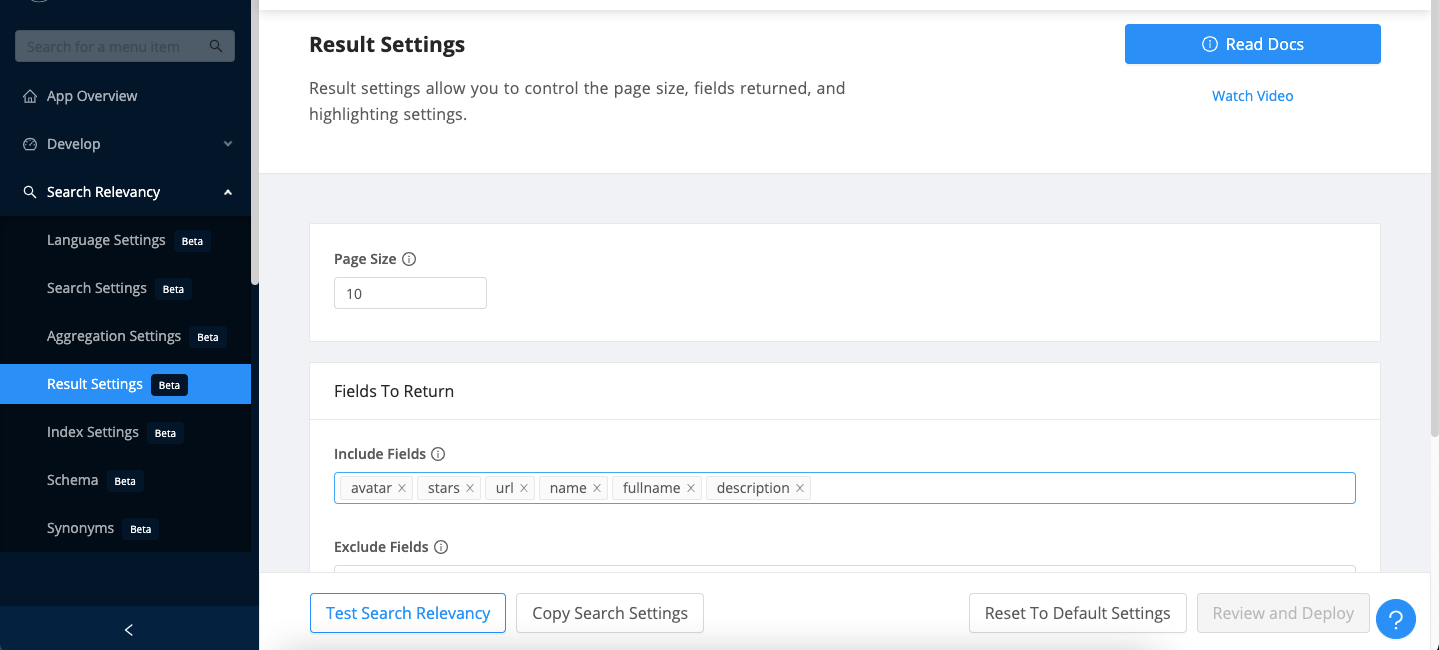
Task: Collapse the Search Relevancy section
Action: point(228,192)
